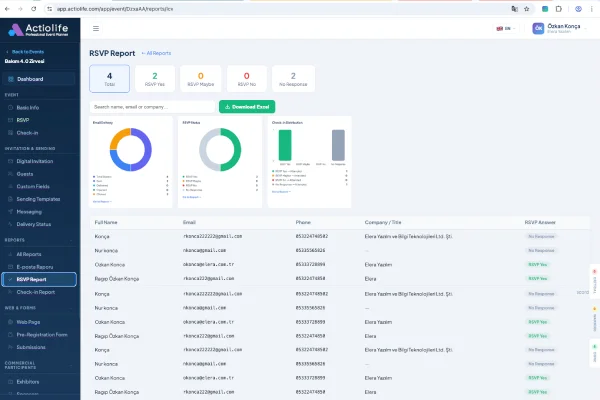600x400 pixels.
Task: Open the EN language dropdown
Action: (504, 29)
